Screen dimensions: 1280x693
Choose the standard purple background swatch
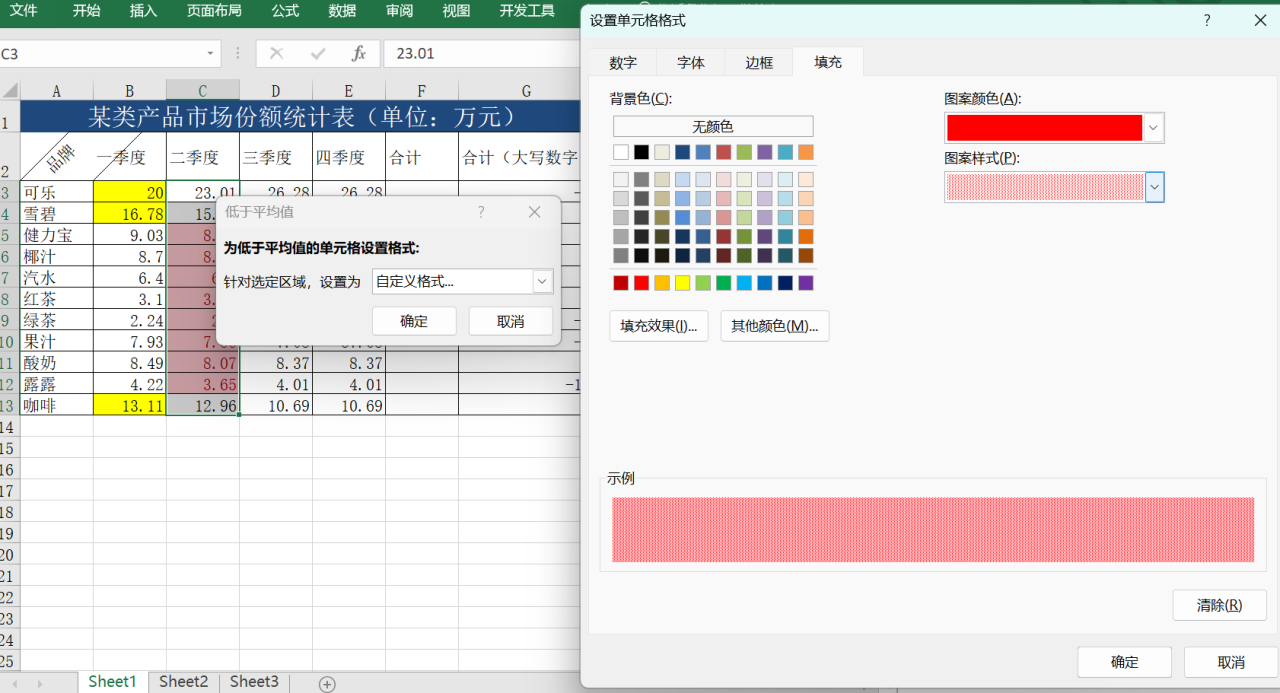coord(806,283)
